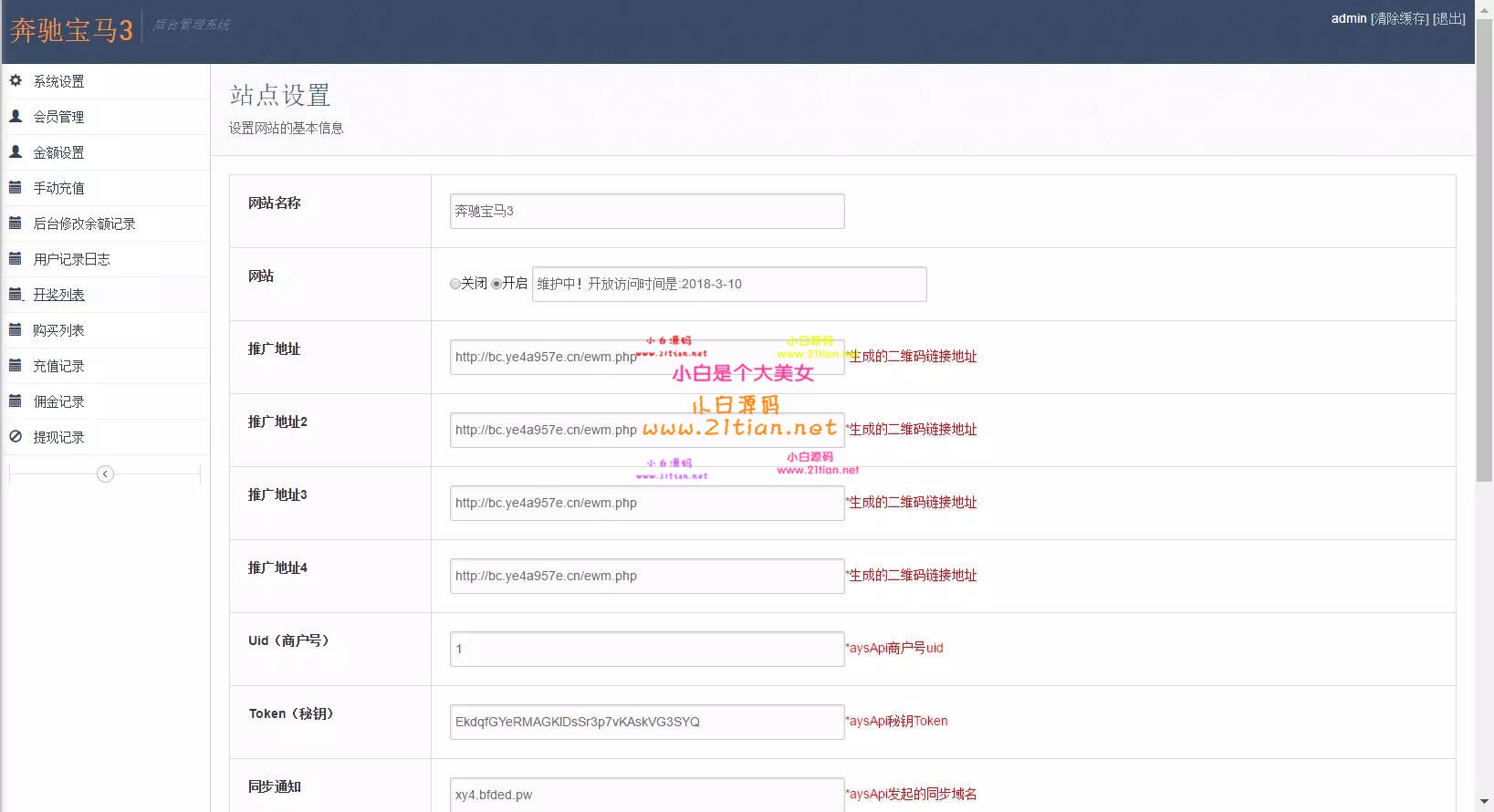This screenshot has height=812, width=1494.
Task: Click the ban circle icon beside 提现记录
Action: [16, 437]
